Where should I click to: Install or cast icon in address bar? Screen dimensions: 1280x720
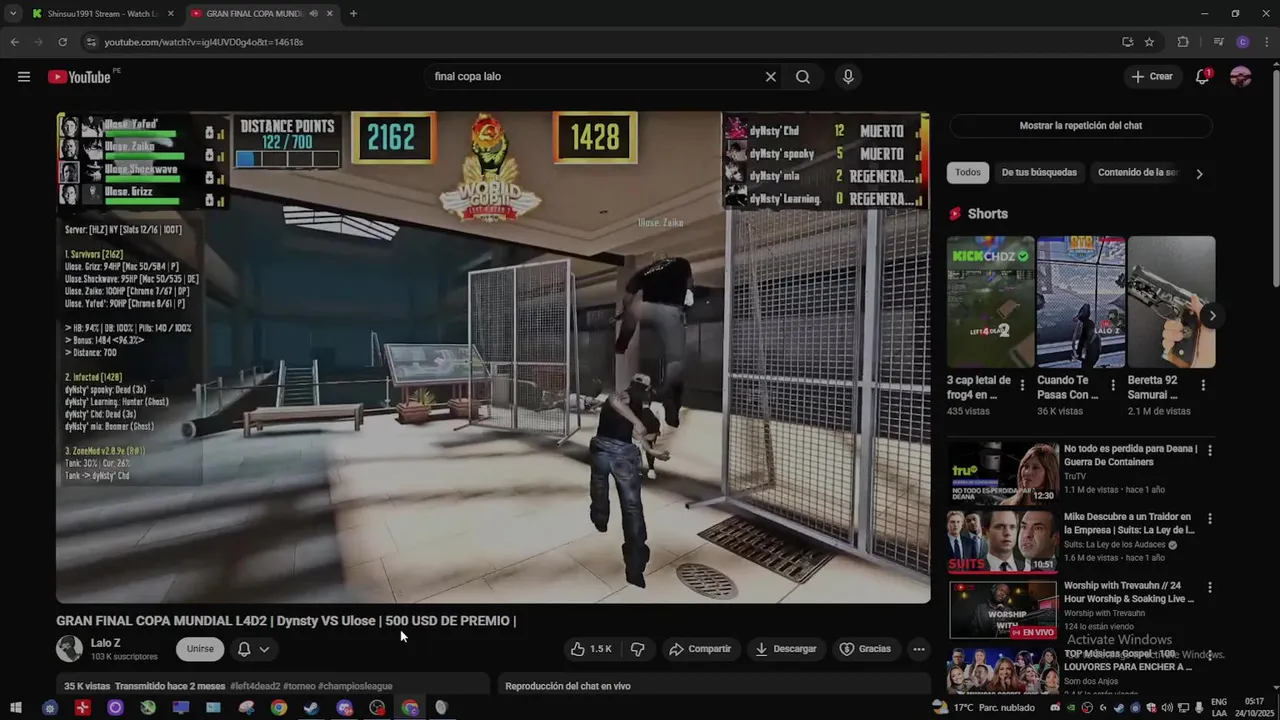pyautogui.click(x=1128, y=42)
